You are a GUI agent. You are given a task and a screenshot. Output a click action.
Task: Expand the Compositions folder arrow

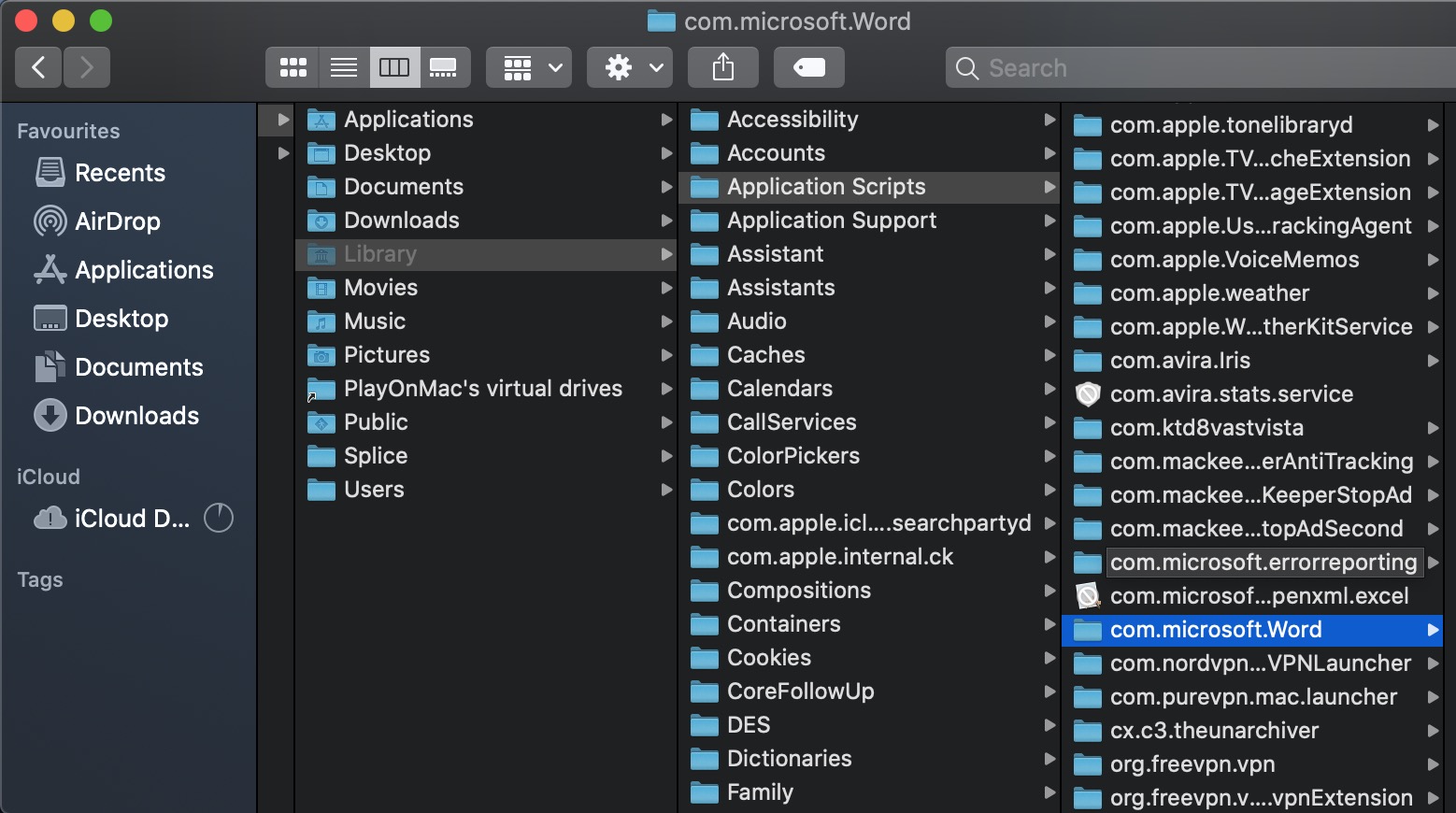(x=1049, y=591)
